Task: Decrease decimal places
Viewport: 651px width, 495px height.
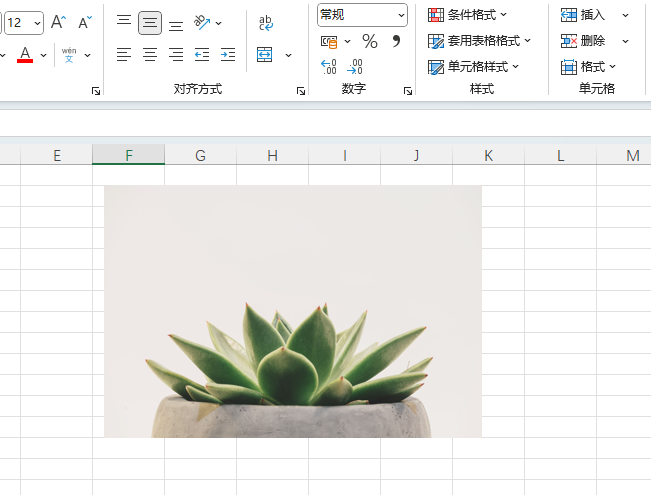Action: (355, 66)
